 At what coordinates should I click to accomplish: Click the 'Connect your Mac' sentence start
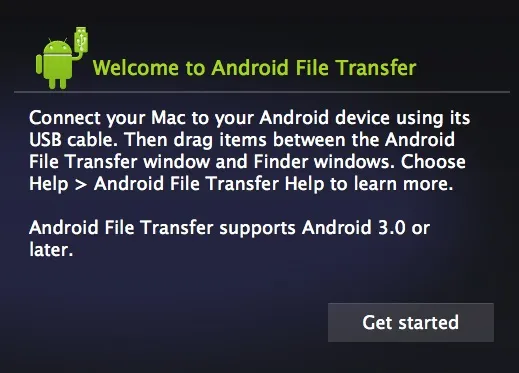click(x=87, y=118)
